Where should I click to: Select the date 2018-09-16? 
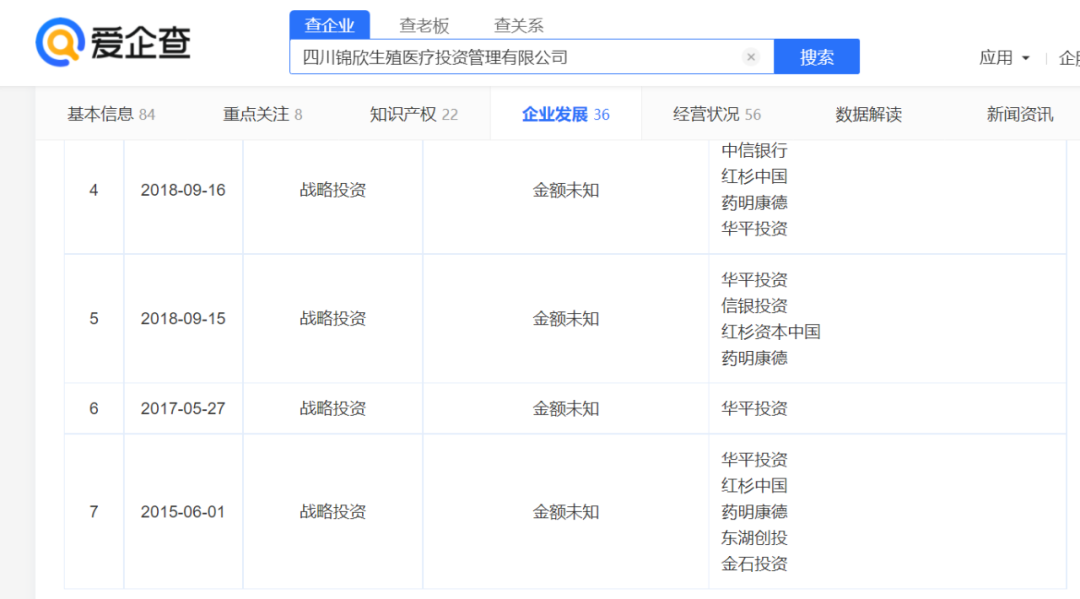183,190
